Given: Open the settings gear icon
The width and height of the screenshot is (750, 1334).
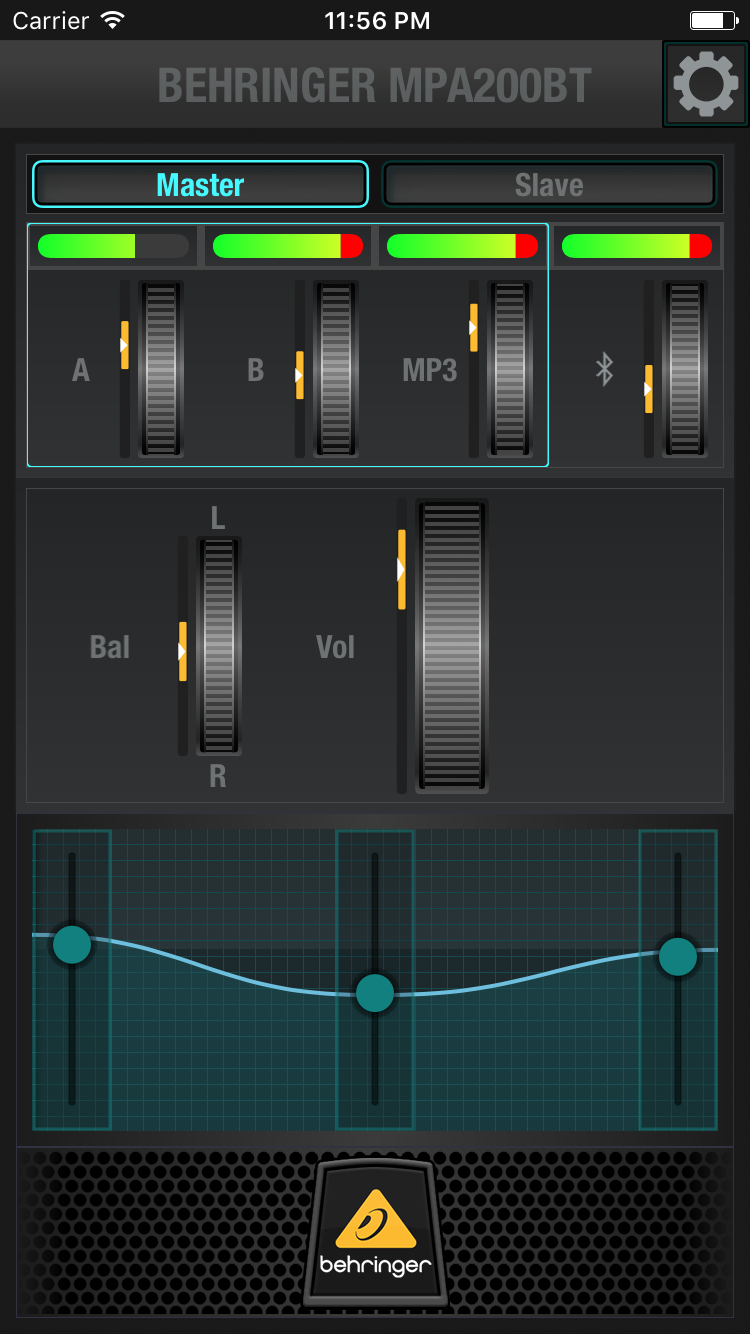Looking at the screenshot, I should 706,84.
